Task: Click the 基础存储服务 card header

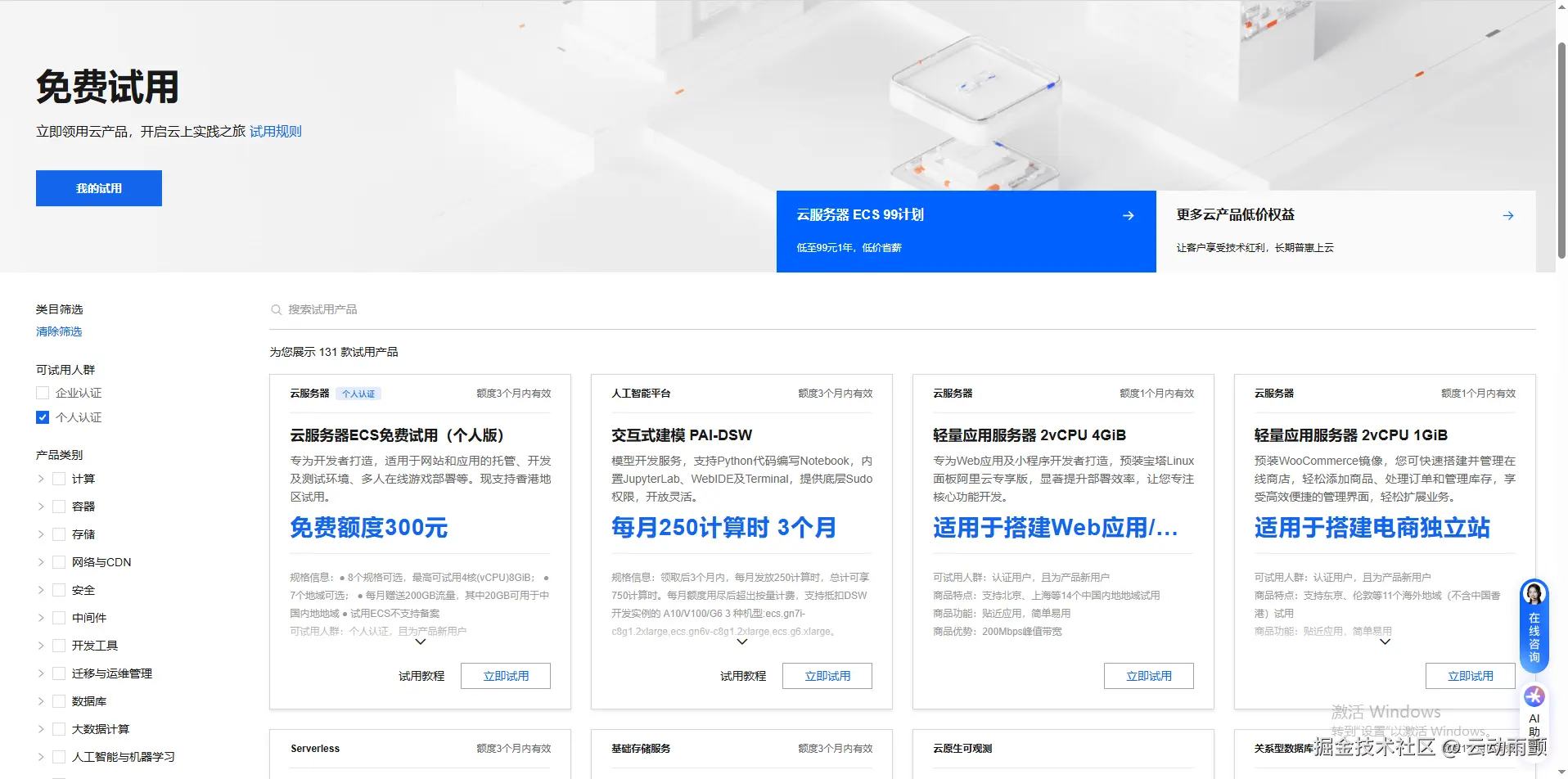Action: pos(641,749)
